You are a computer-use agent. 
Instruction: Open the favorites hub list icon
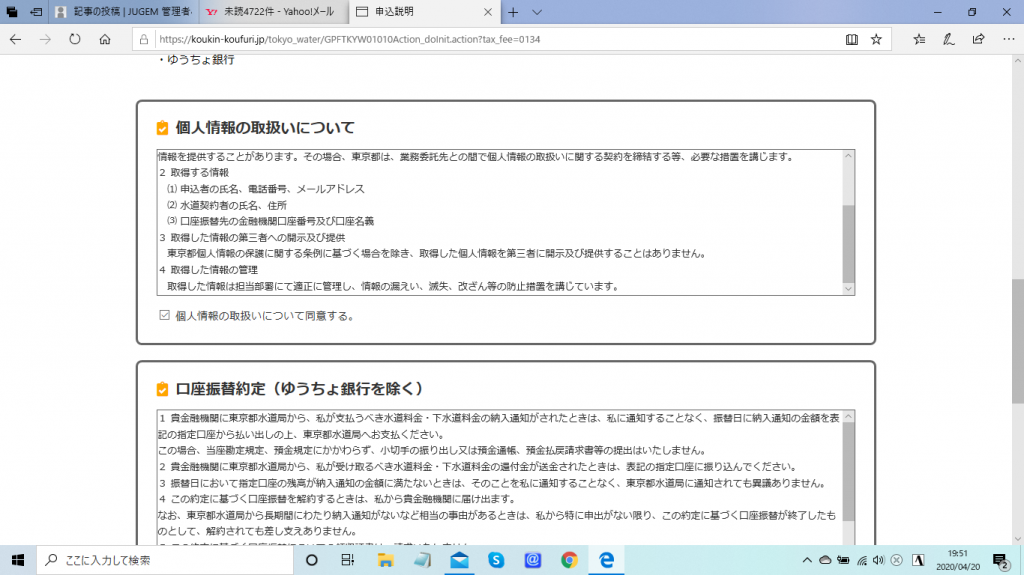tap(920, 40)
